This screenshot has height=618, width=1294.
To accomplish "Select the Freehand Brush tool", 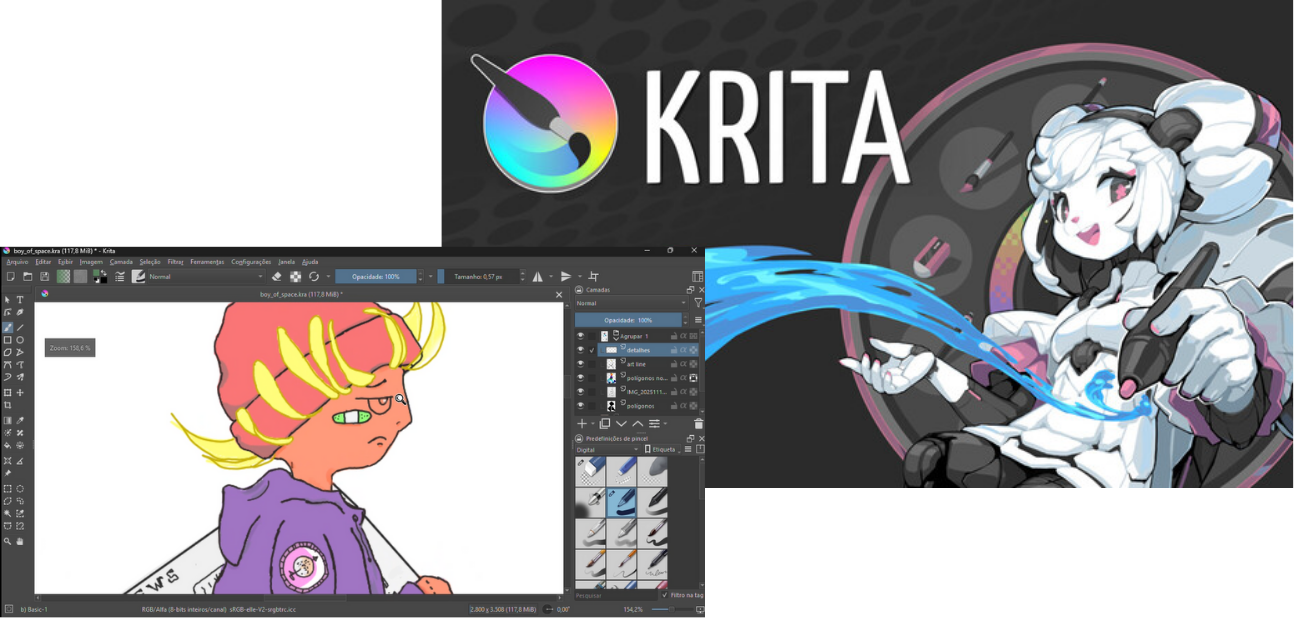I will (8, 327).
